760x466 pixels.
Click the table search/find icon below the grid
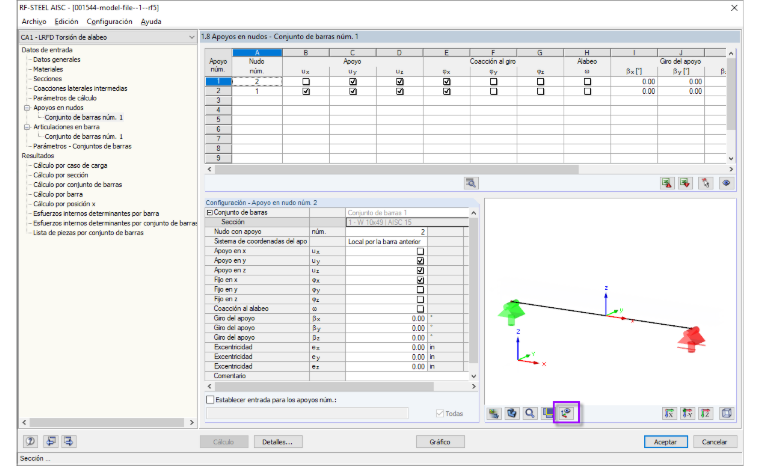tap(471, 183)
